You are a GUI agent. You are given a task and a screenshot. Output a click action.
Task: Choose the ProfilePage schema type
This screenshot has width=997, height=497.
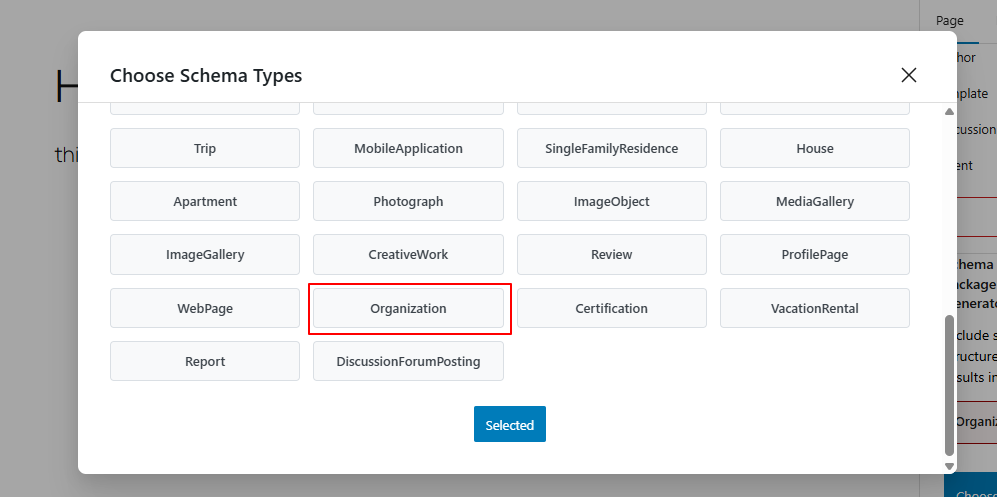pyautogui.click(x=814, y=255)
